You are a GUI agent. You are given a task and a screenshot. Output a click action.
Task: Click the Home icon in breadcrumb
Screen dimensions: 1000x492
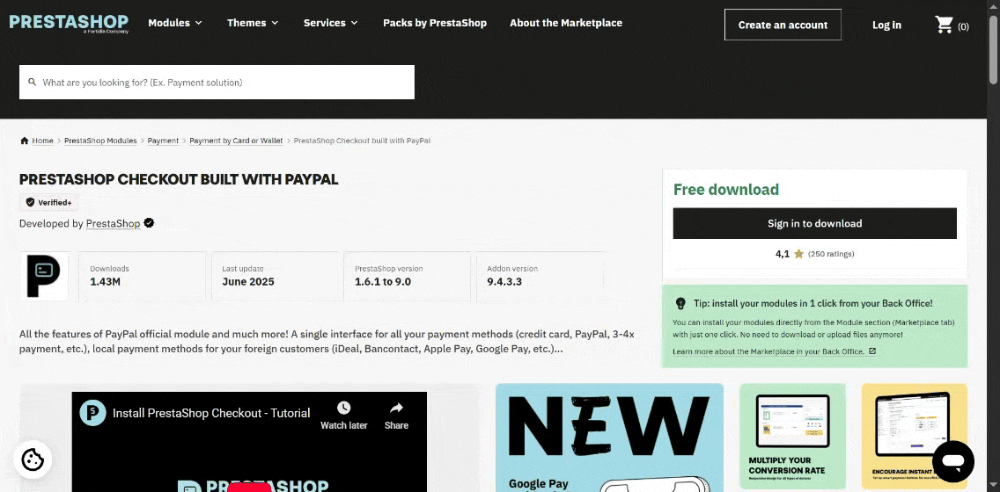point(25,141)
